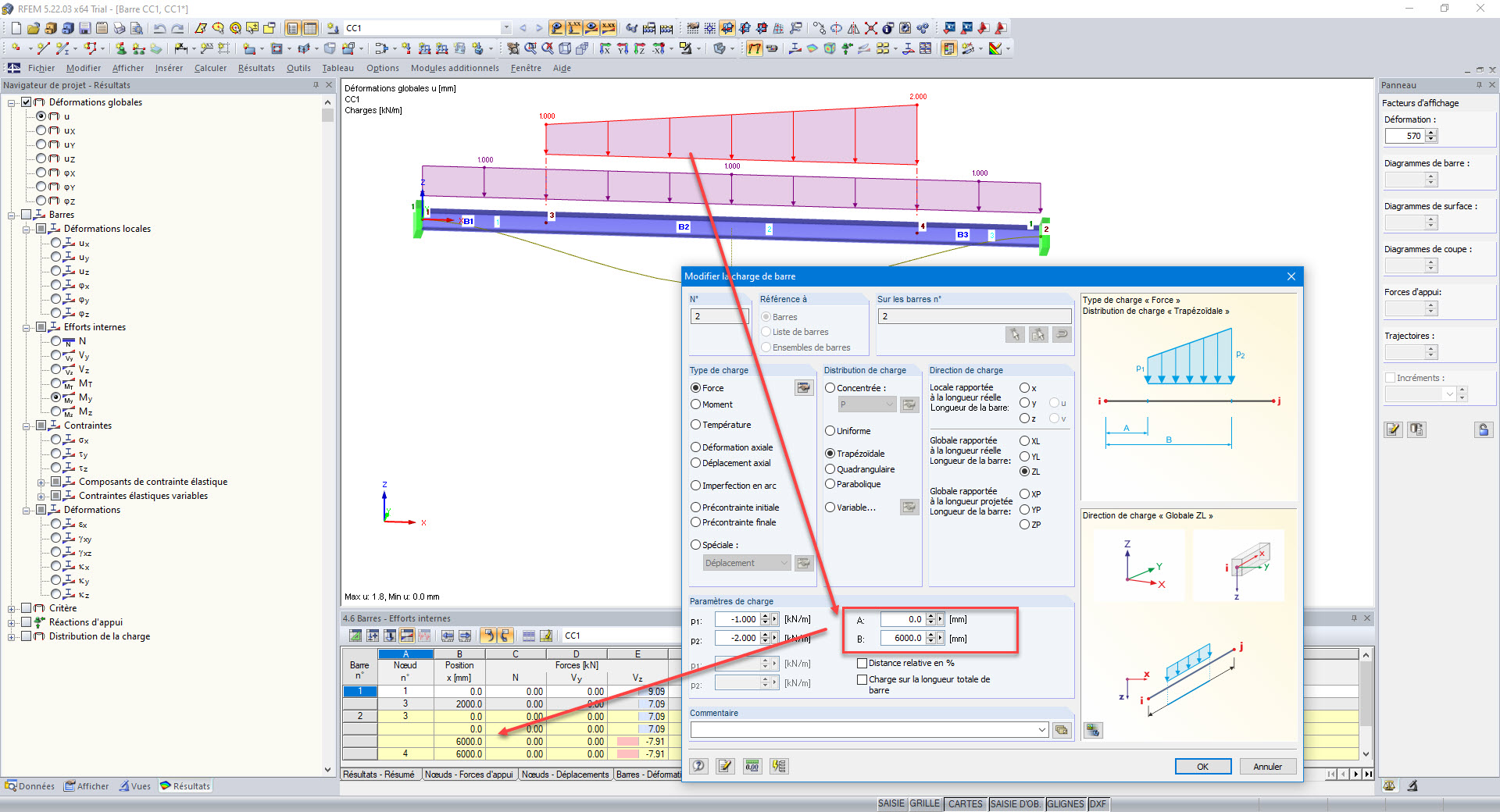1500x812 pixels.
Task: Click the New file icon in toolbar
Action: (x=16, y=28)
